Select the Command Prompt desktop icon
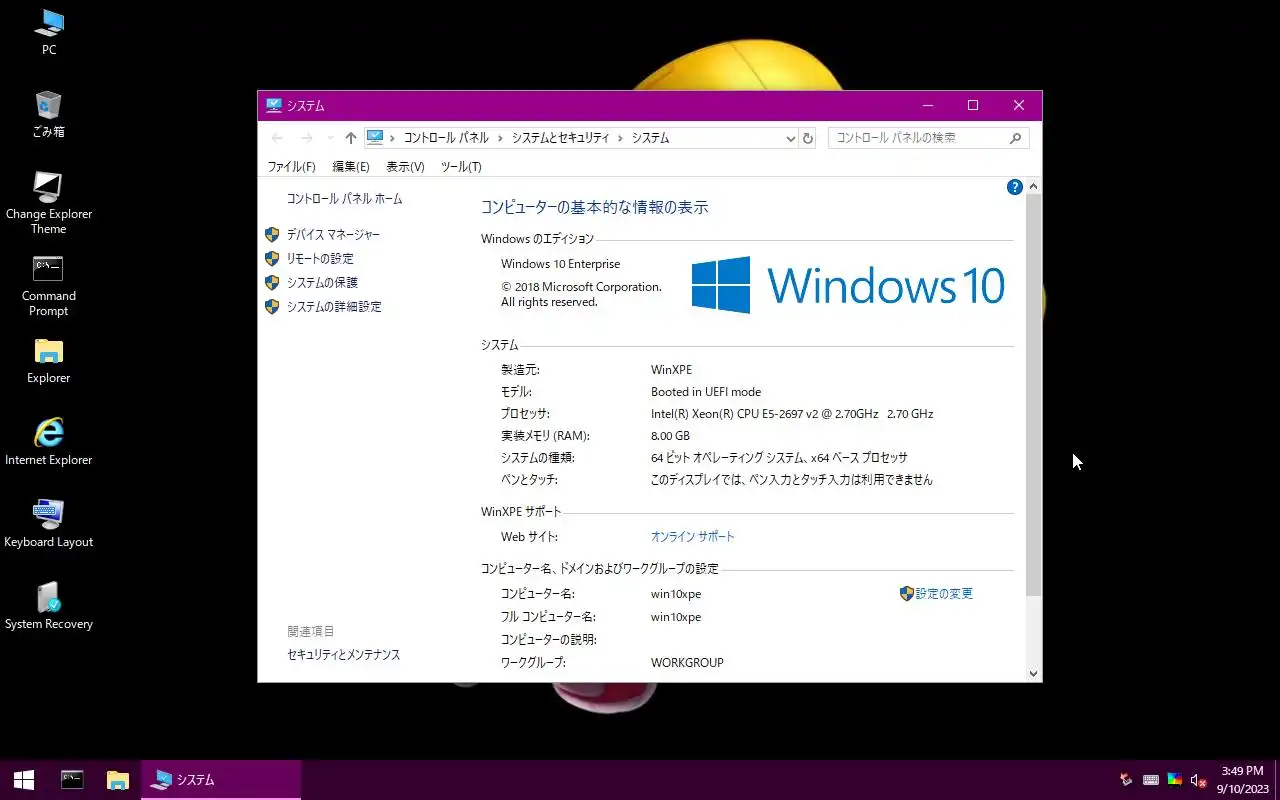1280x800 pixels. (x=48, y=285)
